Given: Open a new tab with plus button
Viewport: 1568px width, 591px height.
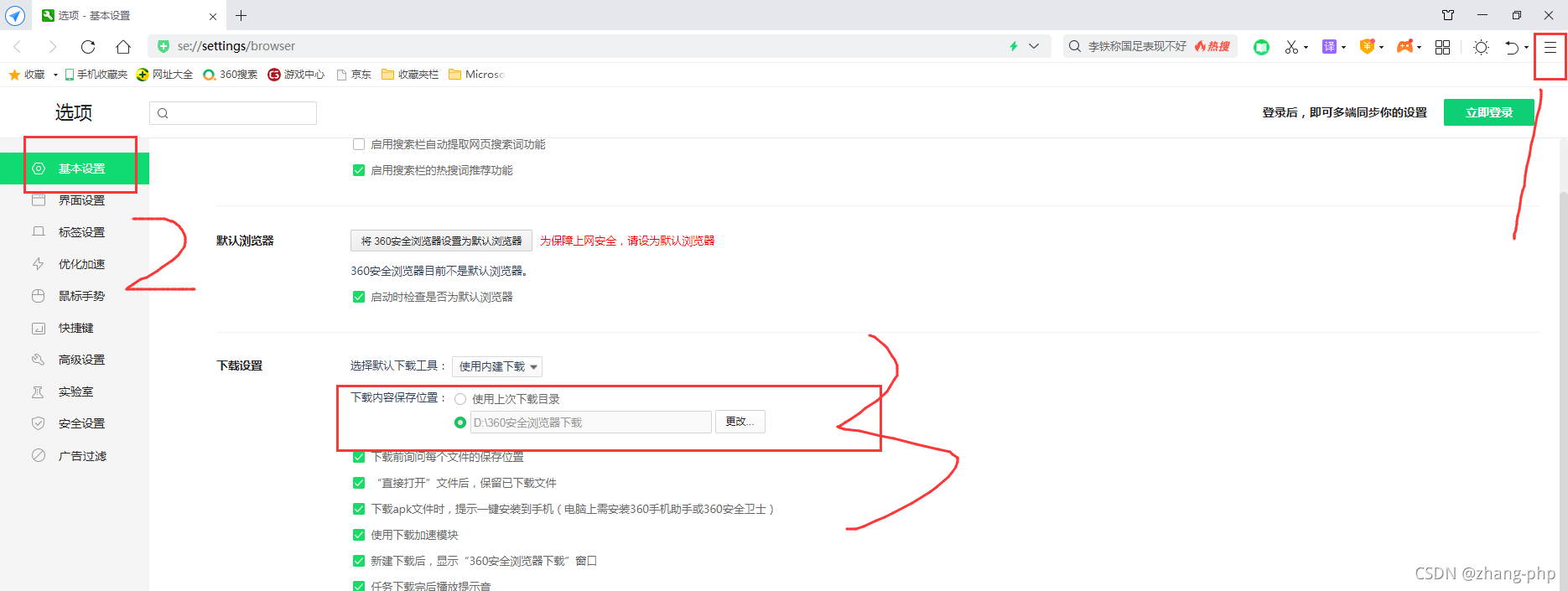Looking at the screenshot, I should tap(241, 15).
